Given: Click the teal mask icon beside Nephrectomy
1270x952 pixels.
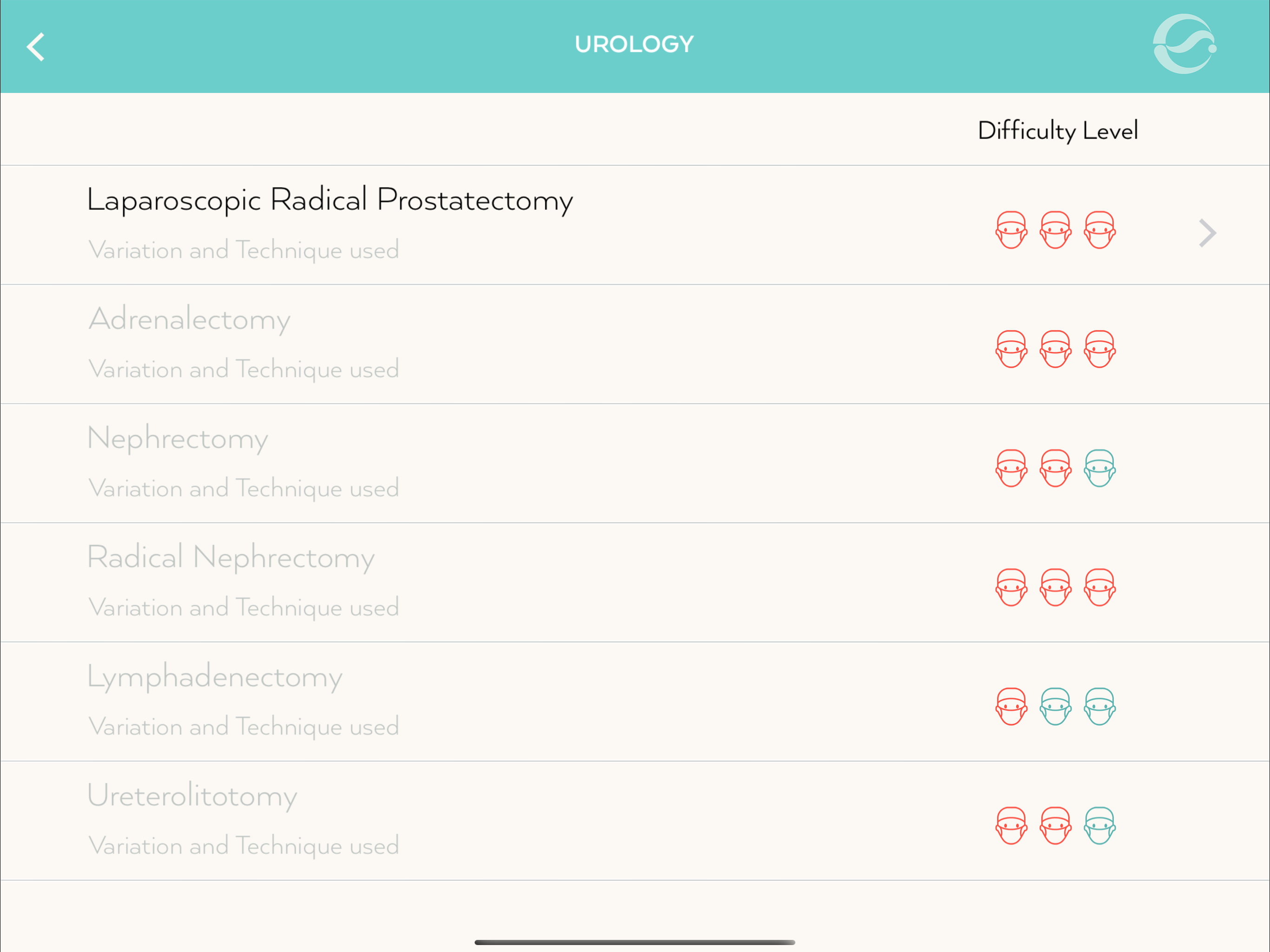Looking at the screenshot, I should pos(1100,468).
